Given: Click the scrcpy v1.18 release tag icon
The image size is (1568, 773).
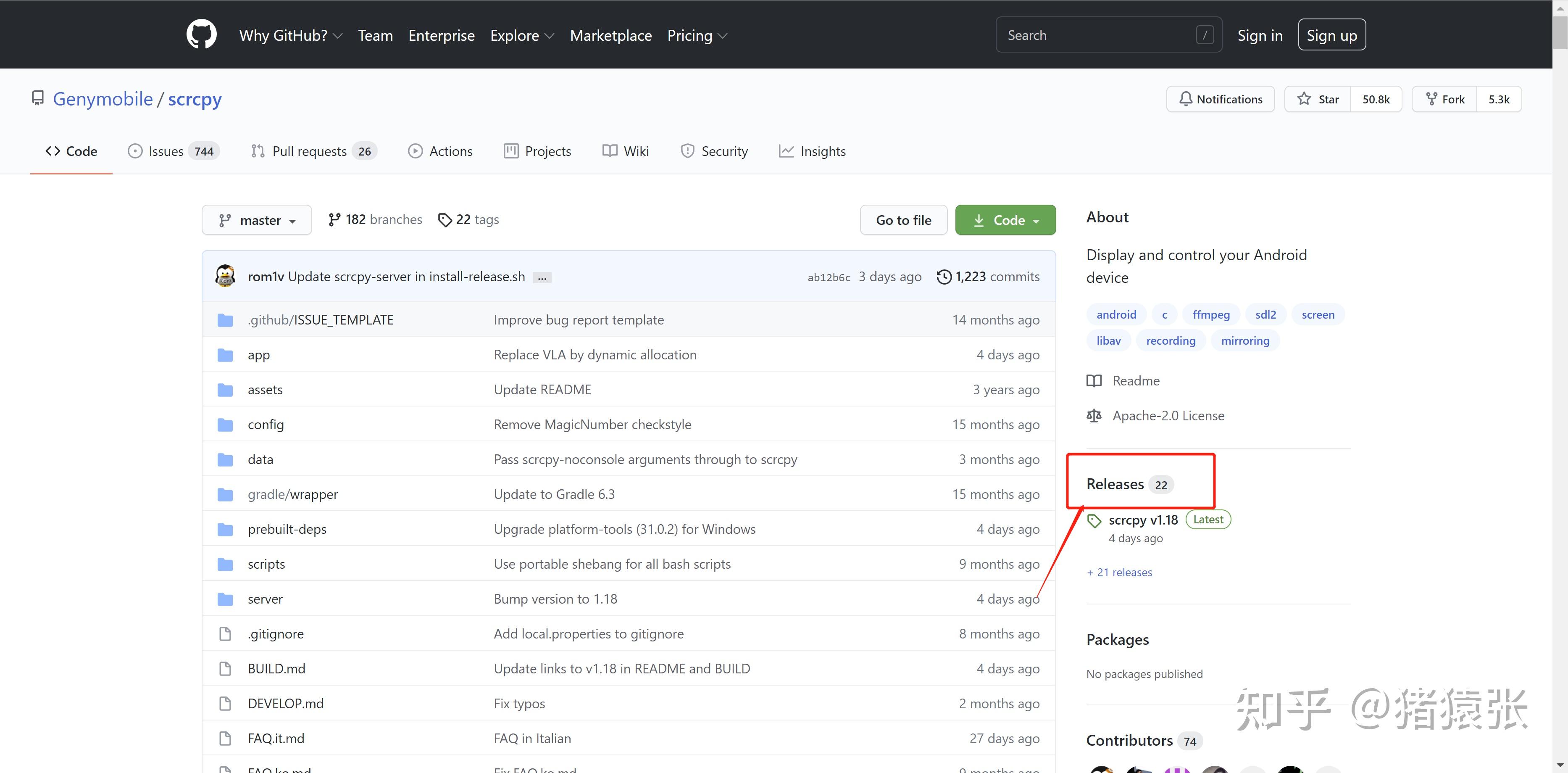Looking at the screenshot, I should (x=1094, y=521).
